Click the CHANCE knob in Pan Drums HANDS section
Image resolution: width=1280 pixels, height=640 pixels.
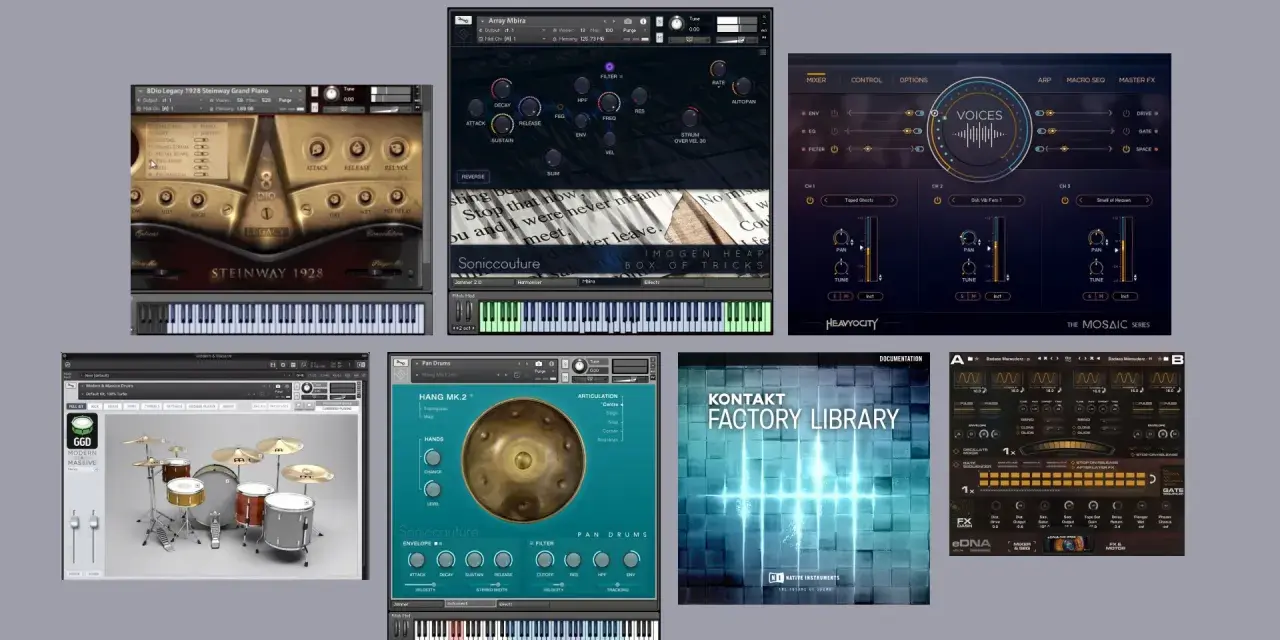[x=433, y=457]
